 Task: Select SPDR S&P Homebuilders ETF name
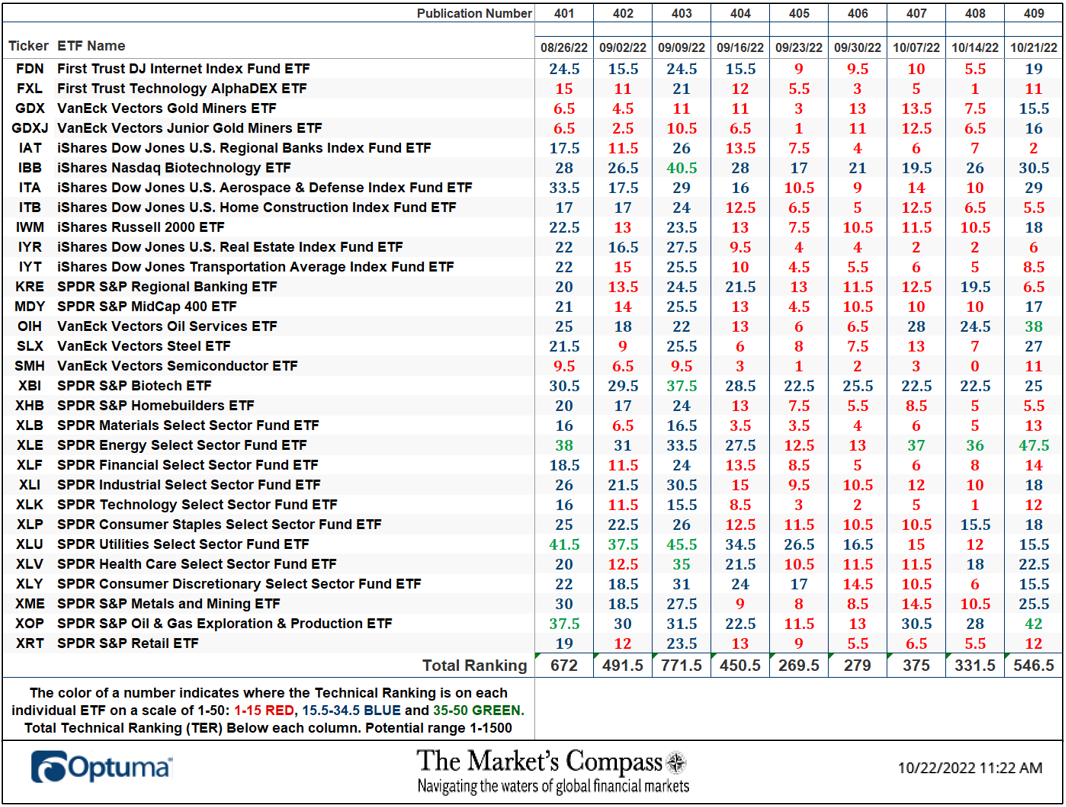point(155,405)
